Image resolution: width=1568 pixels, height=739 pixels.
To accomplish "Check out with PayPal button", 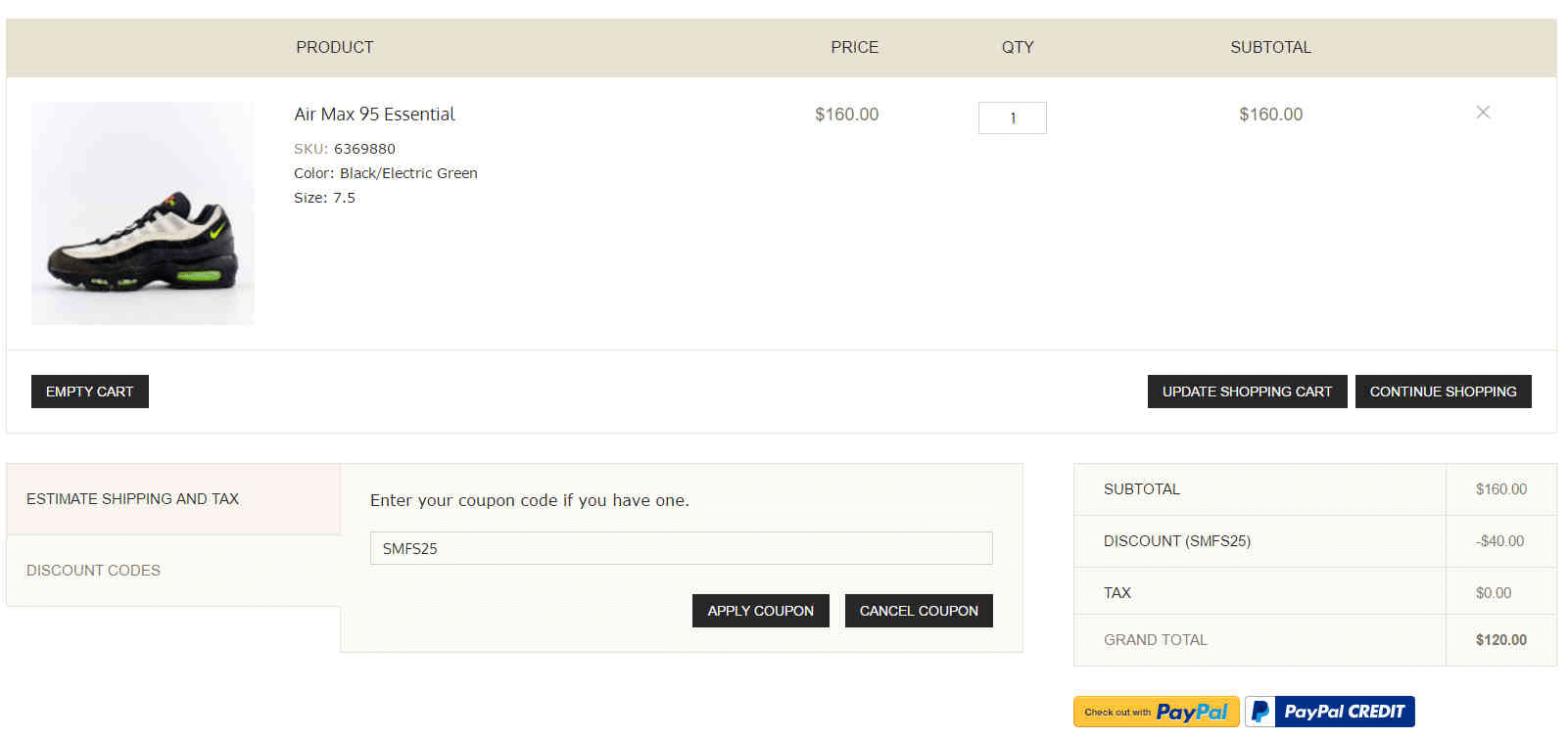I will click(1157, 712).
